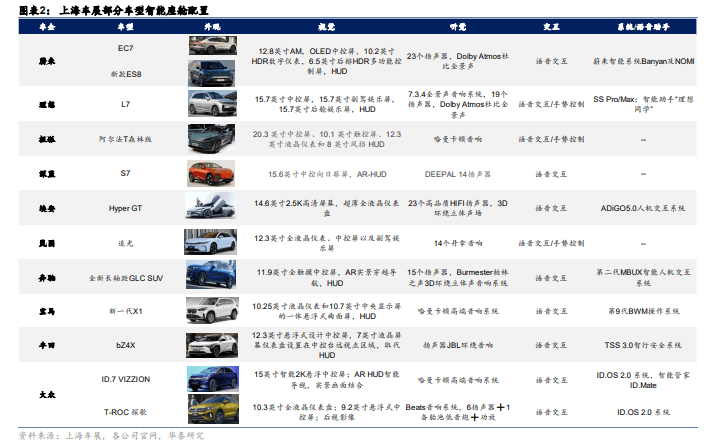This screenshot has height=446, width=726.
Task: Select the 15英寸智能2K悬浮中控屏 description
Action: coord(326,379)
